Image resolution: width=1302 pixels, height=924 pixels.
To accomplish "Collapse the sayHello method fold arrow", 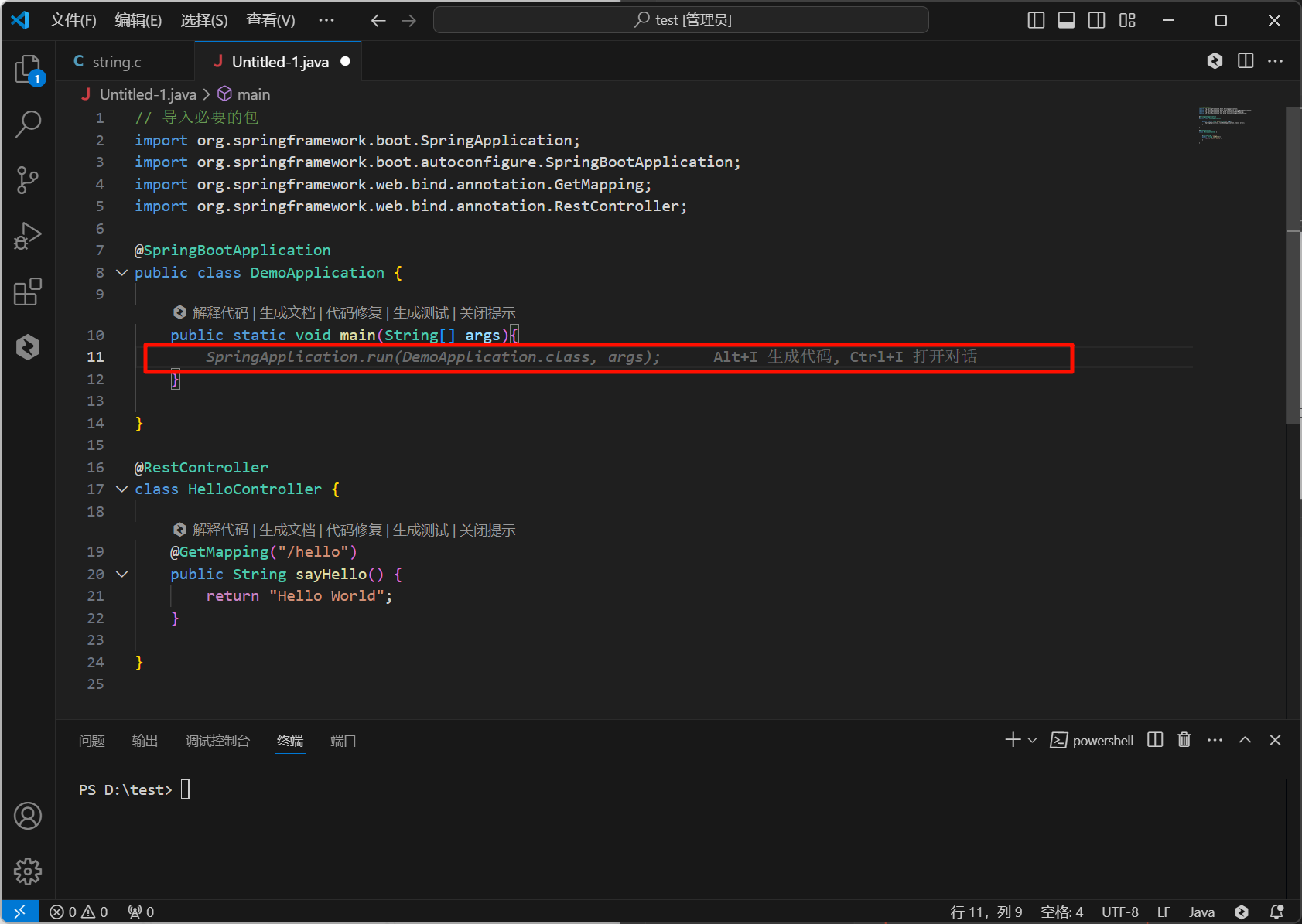I will coord(121,575).
